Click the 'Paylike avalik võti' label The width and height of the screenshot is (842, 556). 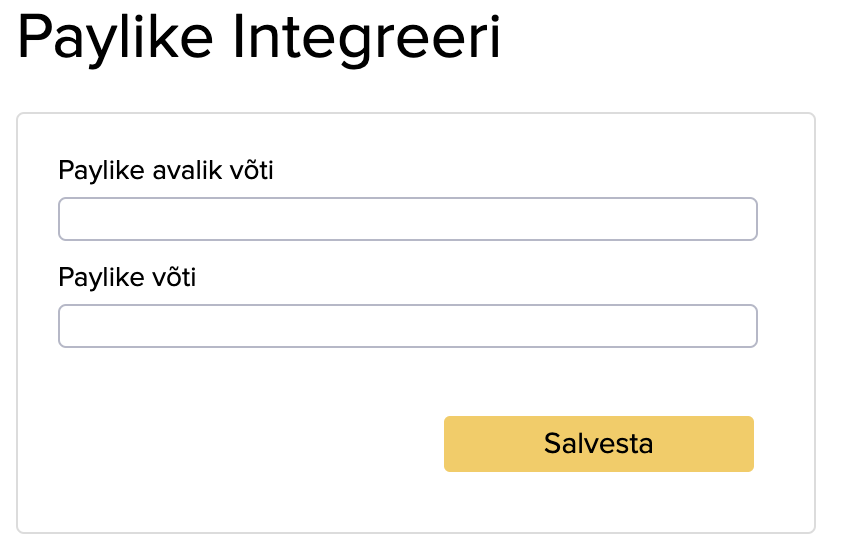point(166,171)
